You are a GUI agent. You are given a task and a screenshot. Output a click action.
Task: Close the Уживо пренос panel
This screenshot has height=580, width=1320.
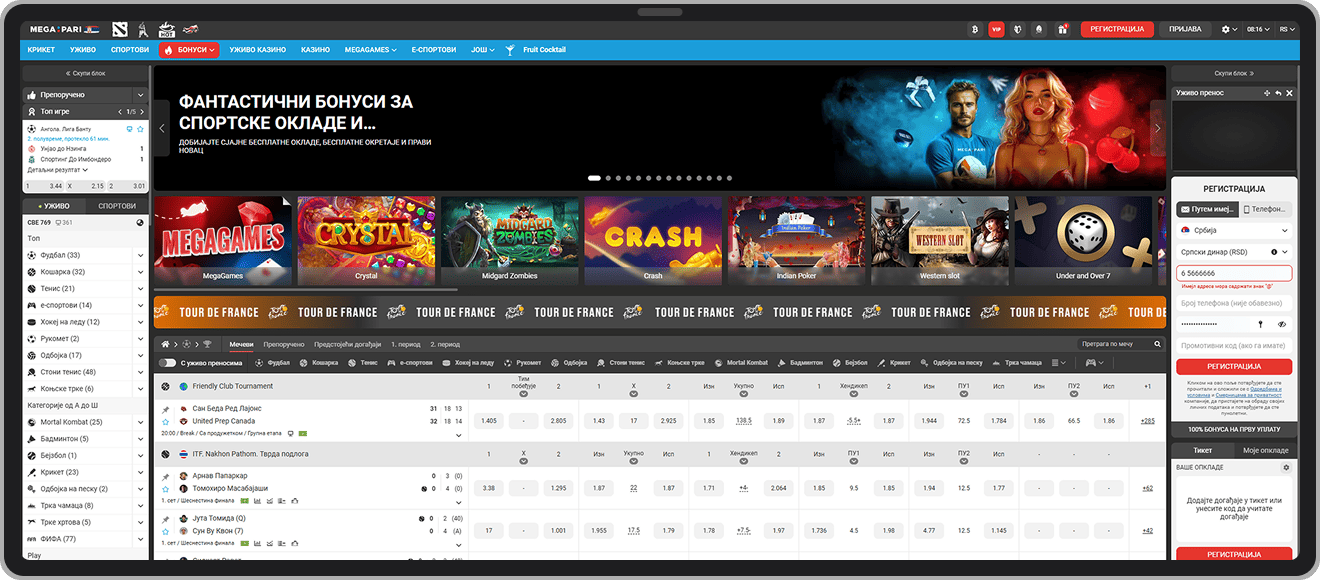coord(1289,93)
